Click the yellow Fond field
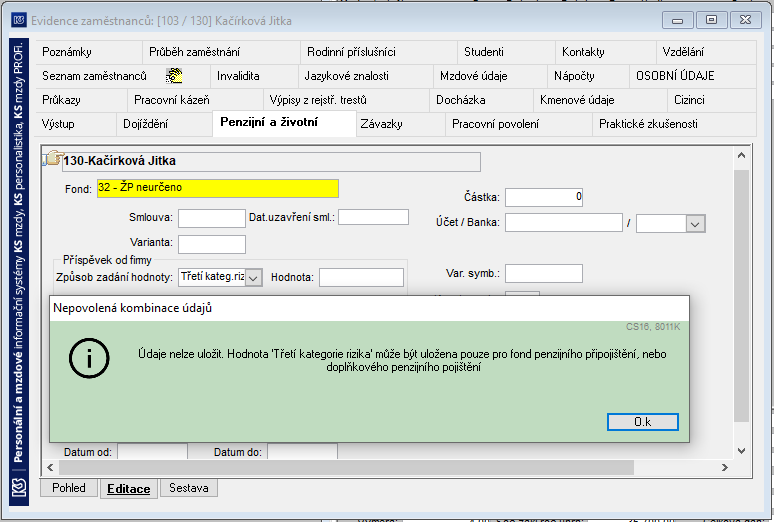774x522 pixels. point(218,188)
